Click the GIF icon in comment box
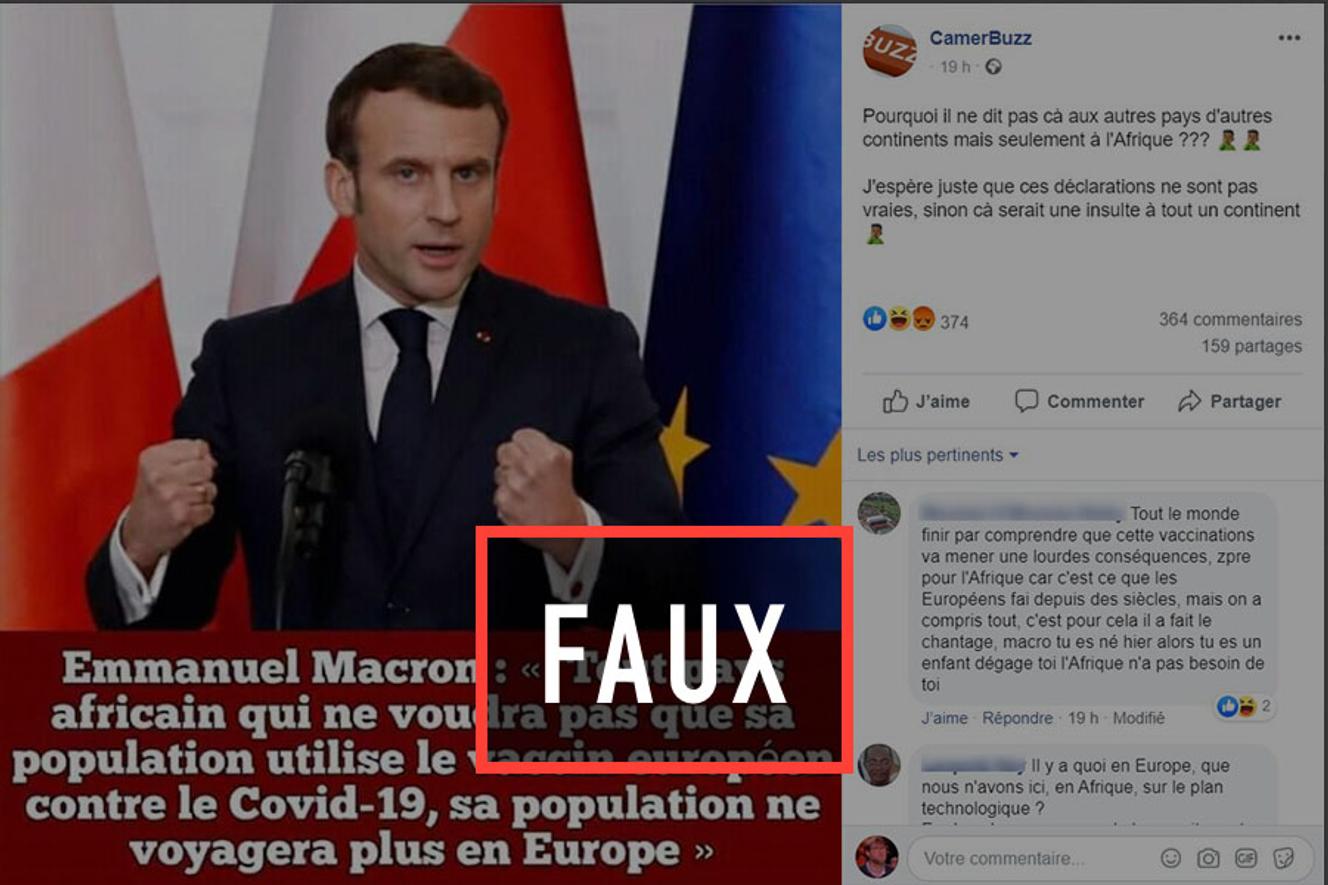This screenshot has width=1328, height=885. [x=1245, y=858]
